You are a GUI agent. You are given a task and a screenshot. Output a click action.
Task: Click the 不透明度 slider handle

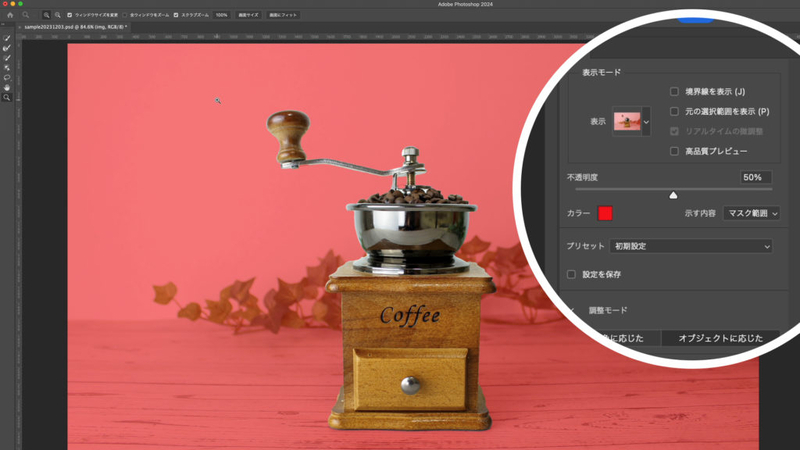coord(673,195)
